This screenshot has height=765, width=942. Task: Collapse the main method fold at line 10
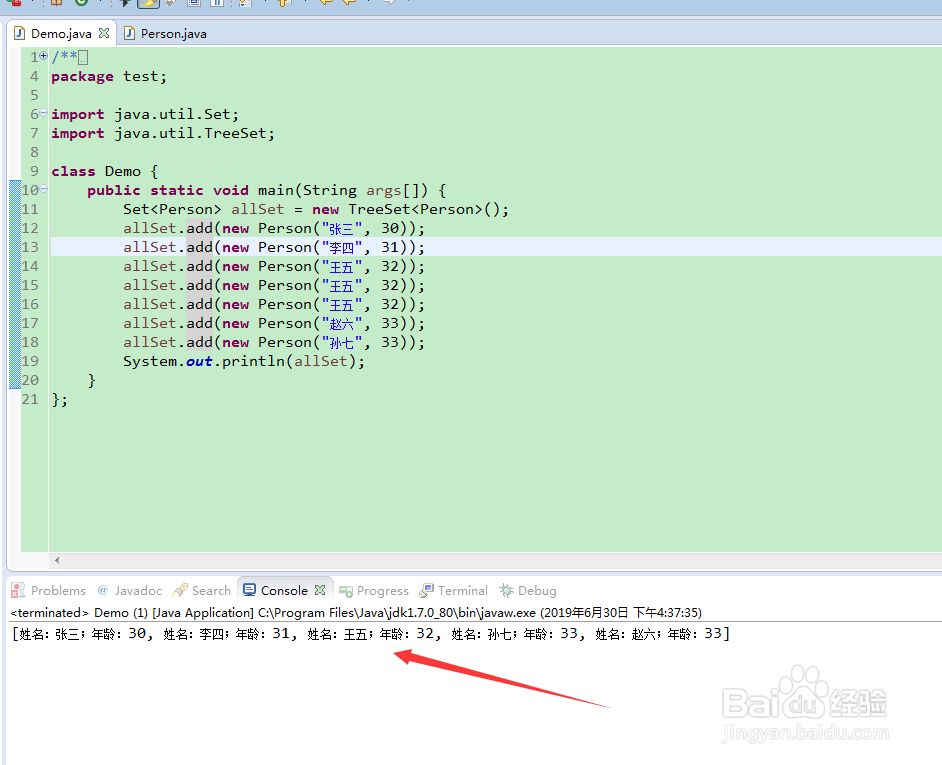[43, 189]
